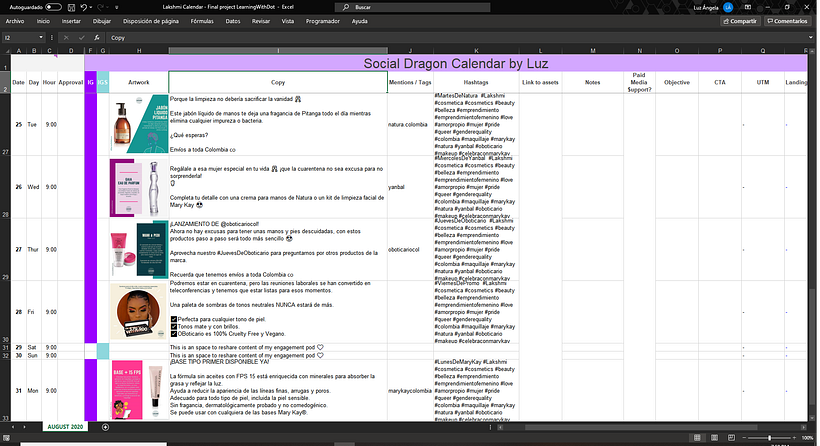The width and height of the screenshot is (820, 446).
Task: Open the Vista ribbon tab
Action: pos(288,21)
